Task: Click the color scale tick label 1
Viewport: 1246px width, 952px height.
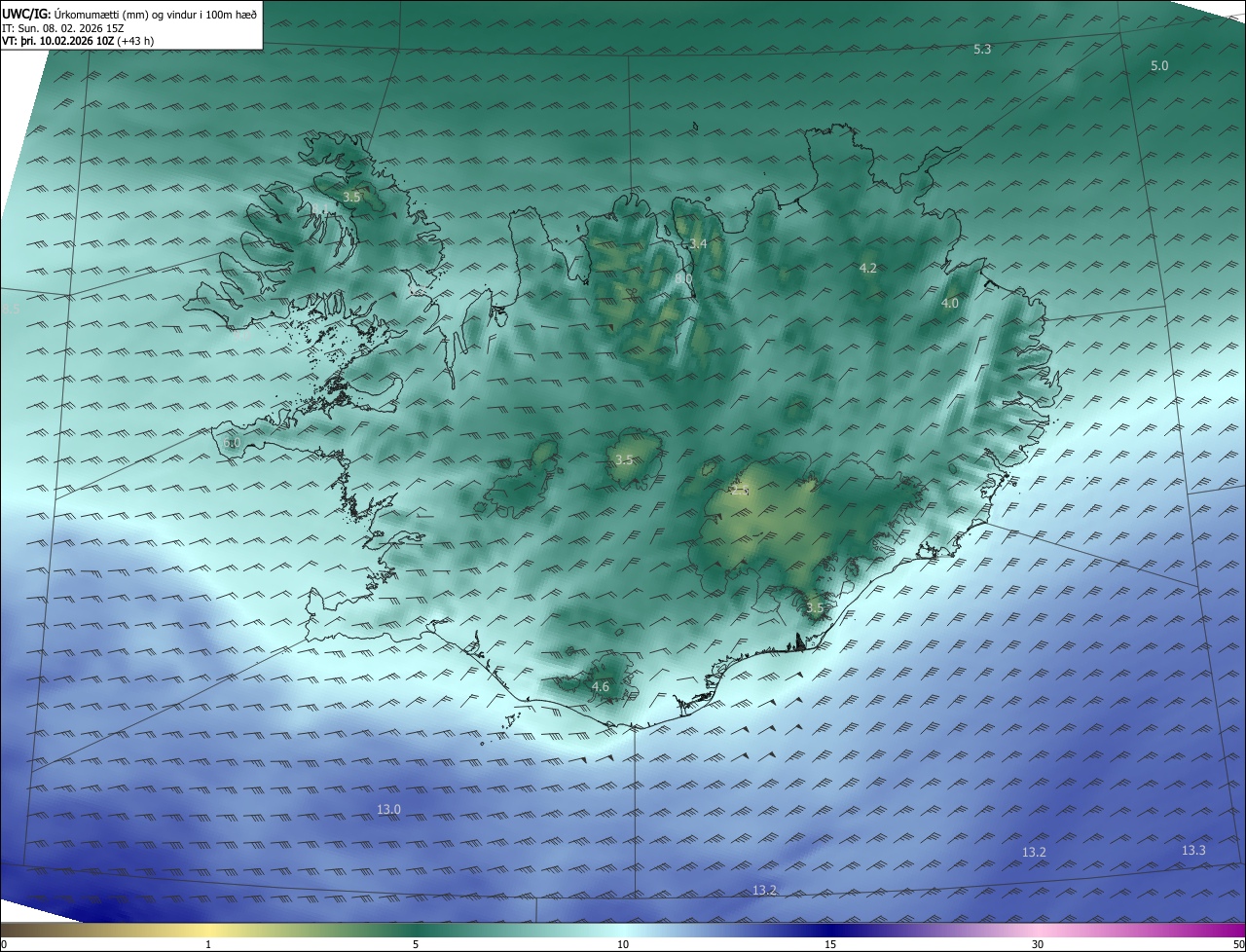Action: click(x=208, y=944)
